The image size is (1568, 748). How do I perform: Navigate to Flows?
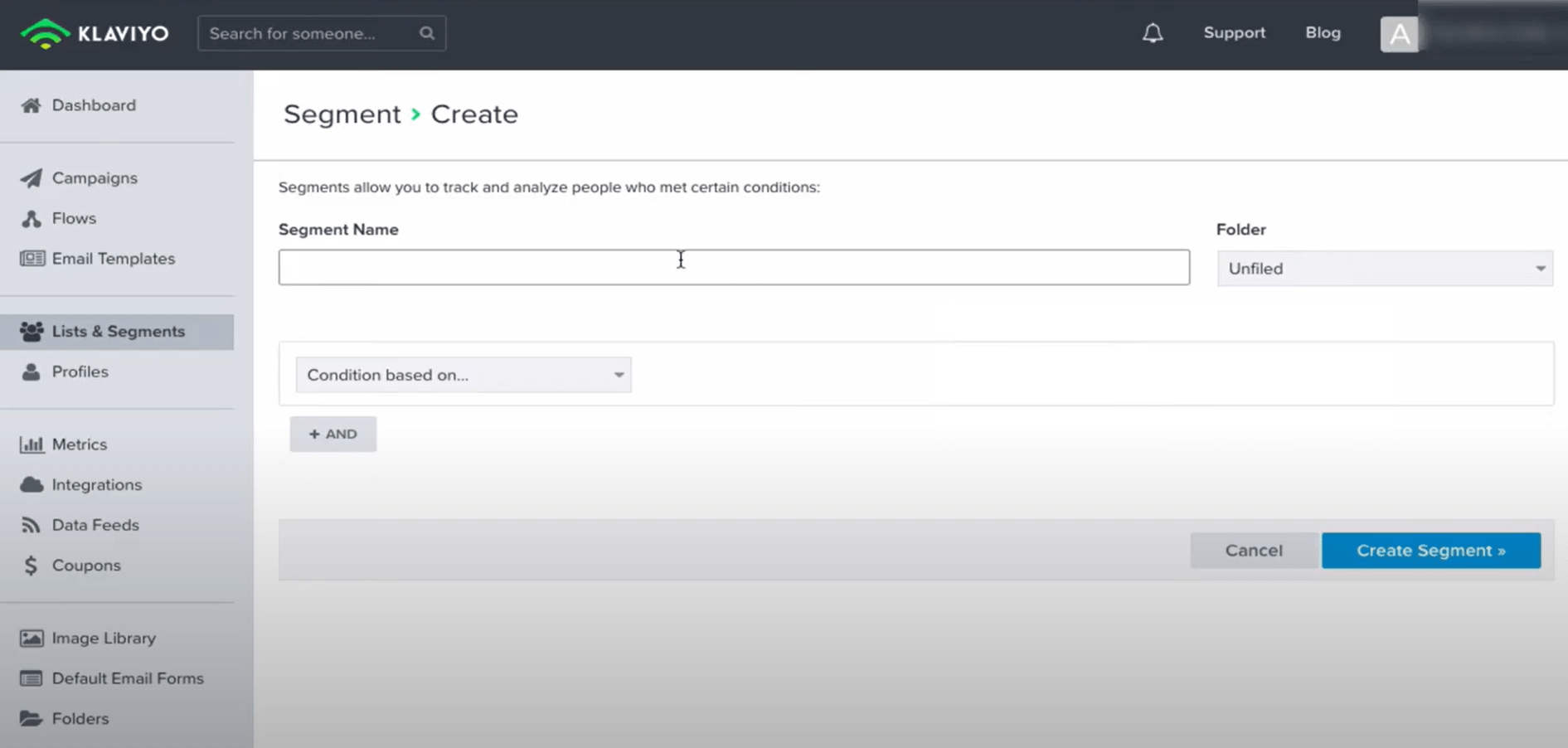[x=74, y=218]
